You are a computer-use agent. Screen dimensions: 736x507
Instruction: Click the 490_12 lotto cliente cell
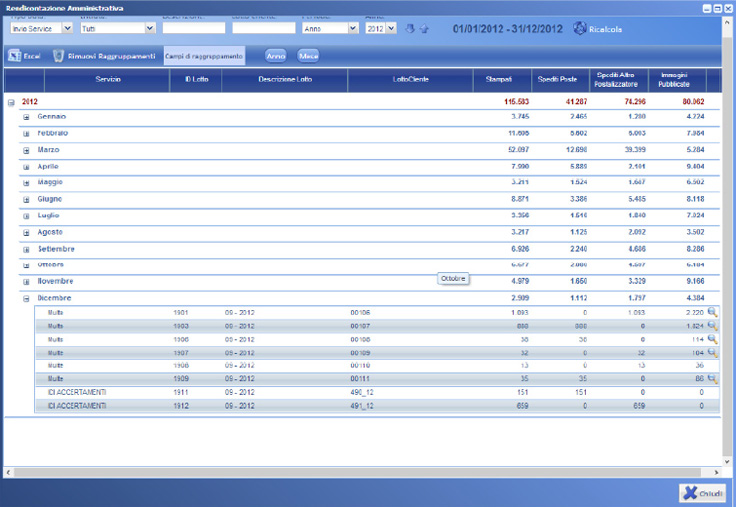(x=362, y=392)
